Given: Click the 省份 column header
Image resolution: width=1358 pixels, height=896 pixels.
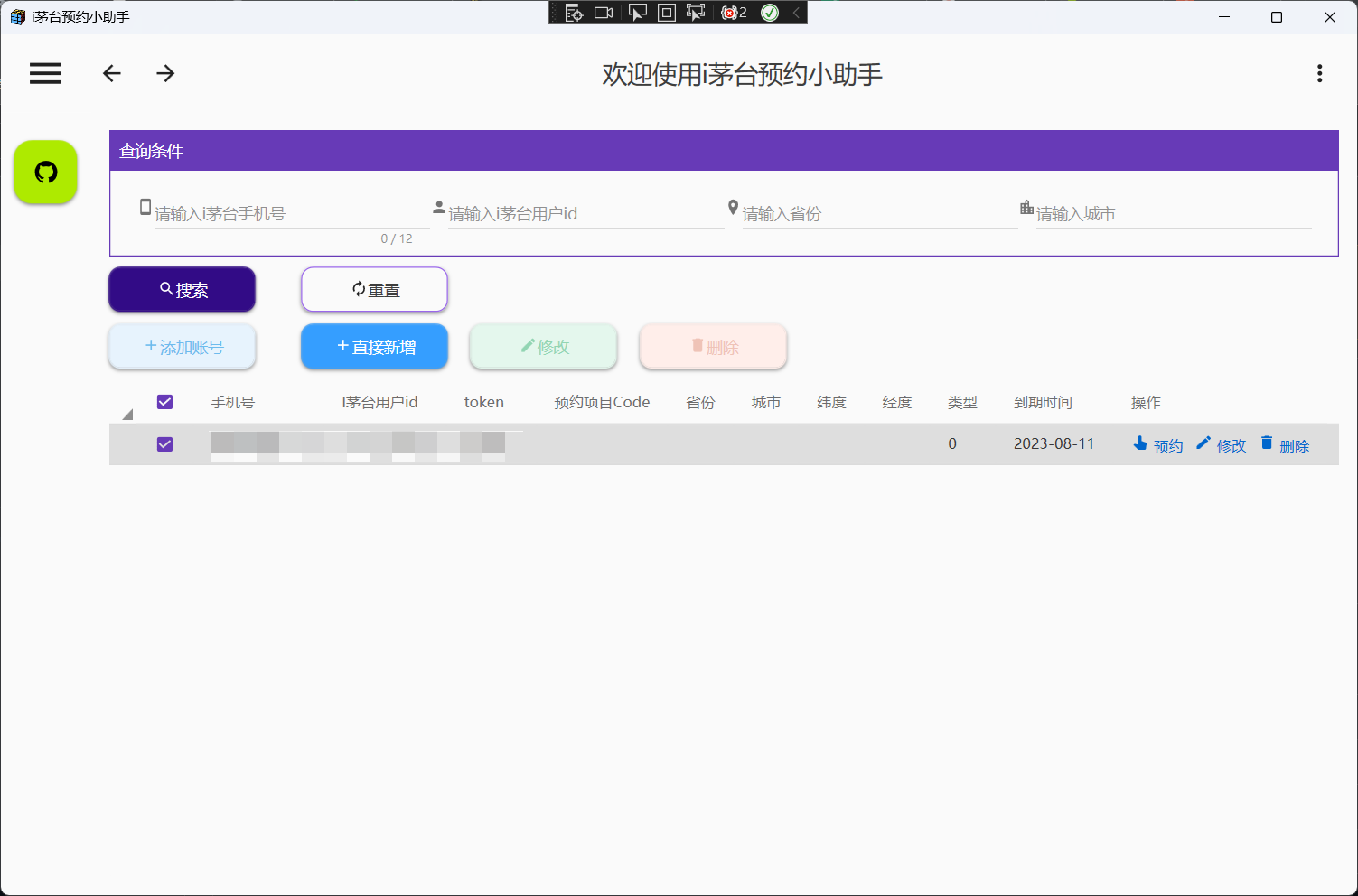Looking at the screenshot, I should point(700,402).
